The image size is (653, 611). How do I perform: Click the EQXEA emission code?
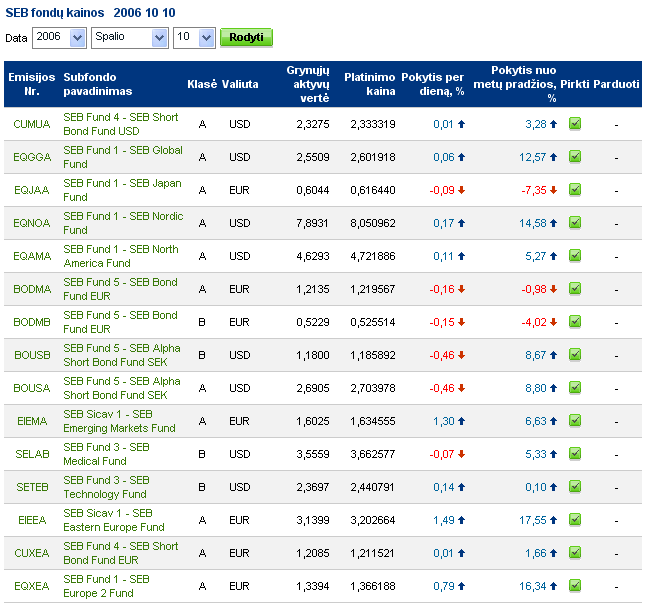pyautogui.click(x=32, y=586)
